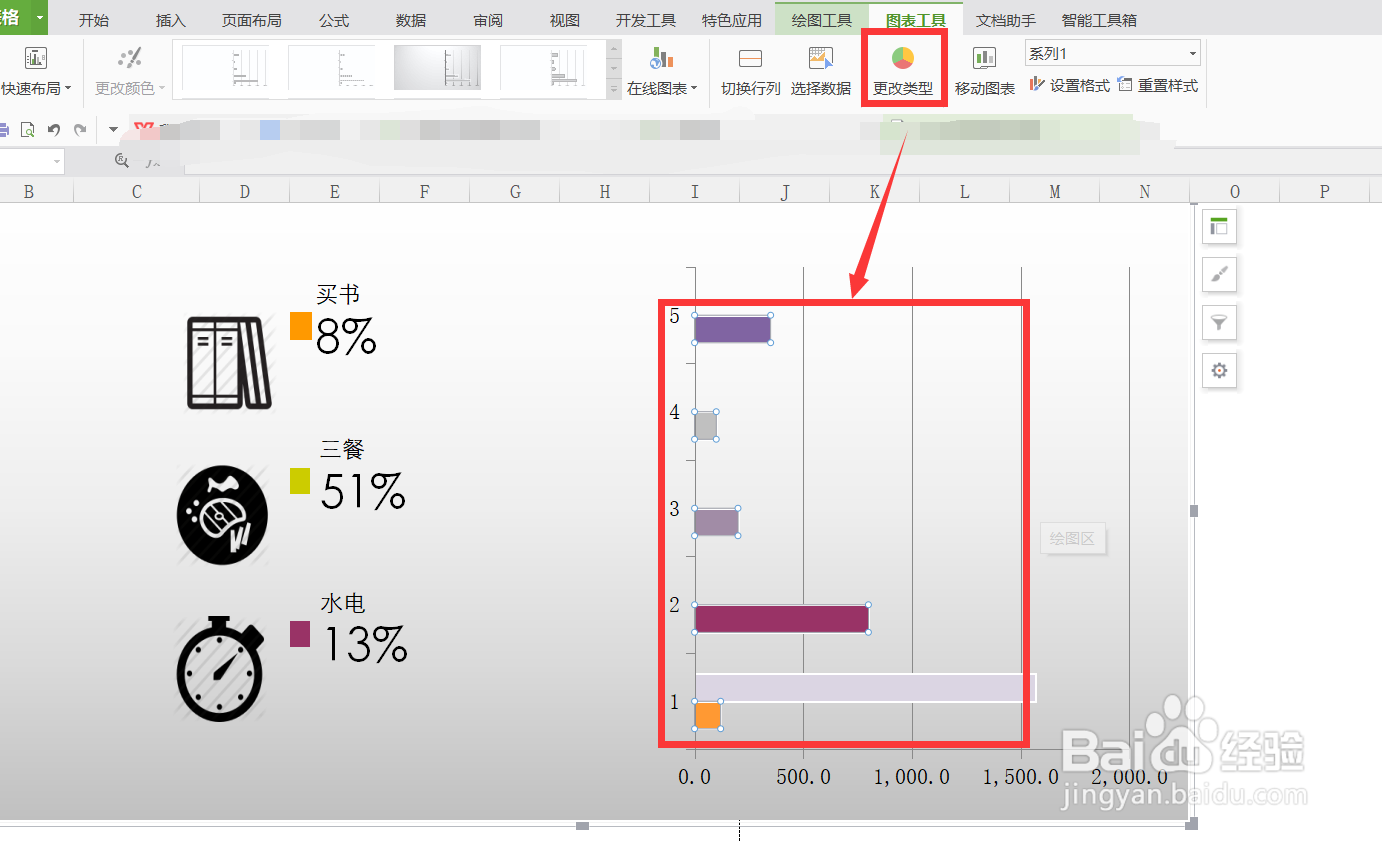Image resolution: width=1382 pixels, height=842 pixels.
Task: Select the fourth chart style thumbnail
Action: tap(543, 68)
